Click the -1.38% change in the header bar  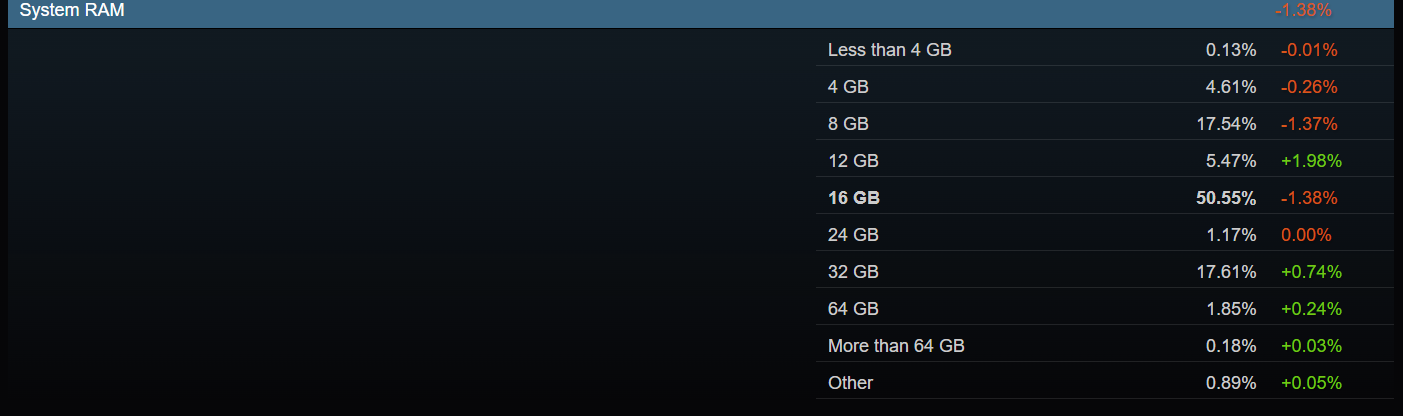1303,11
